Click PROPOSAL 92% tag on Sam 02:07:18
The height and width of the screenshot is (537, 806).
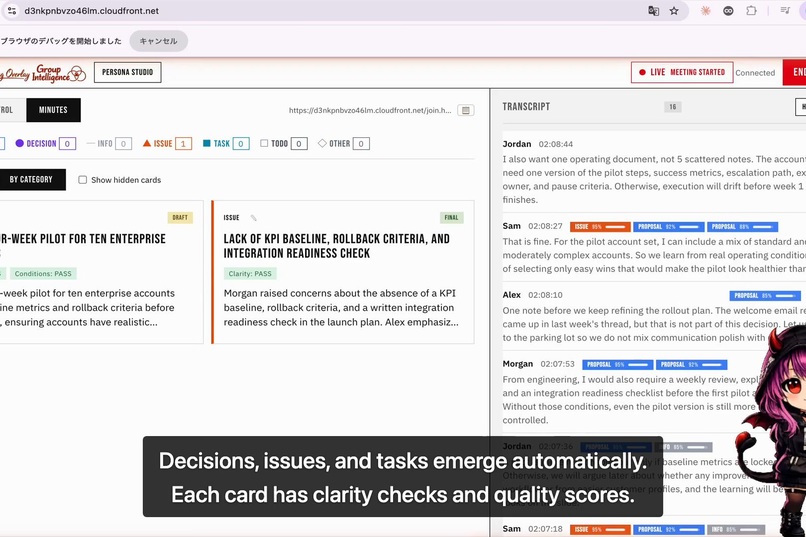click(668, 529)
